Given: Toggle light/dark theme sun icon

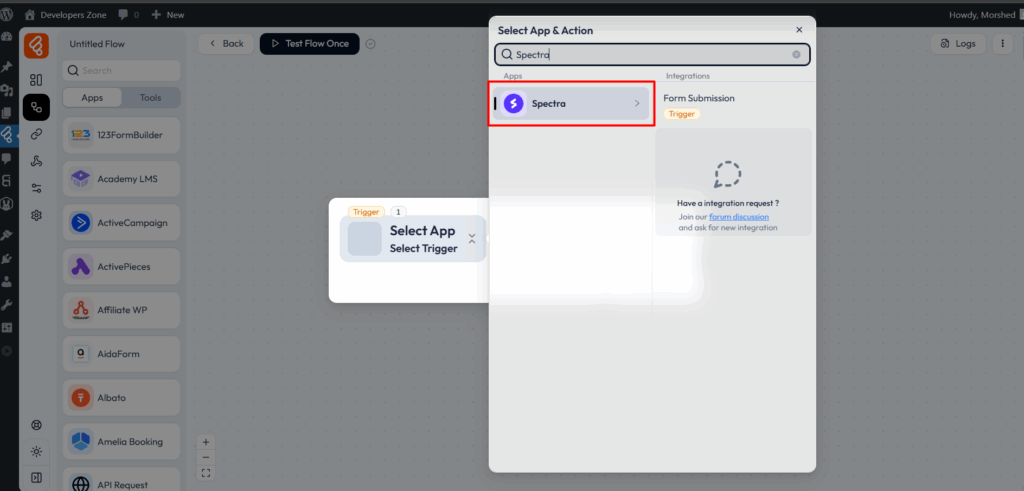Looking at the screenshot, I should pyautogui.click(x=36, y=451).
